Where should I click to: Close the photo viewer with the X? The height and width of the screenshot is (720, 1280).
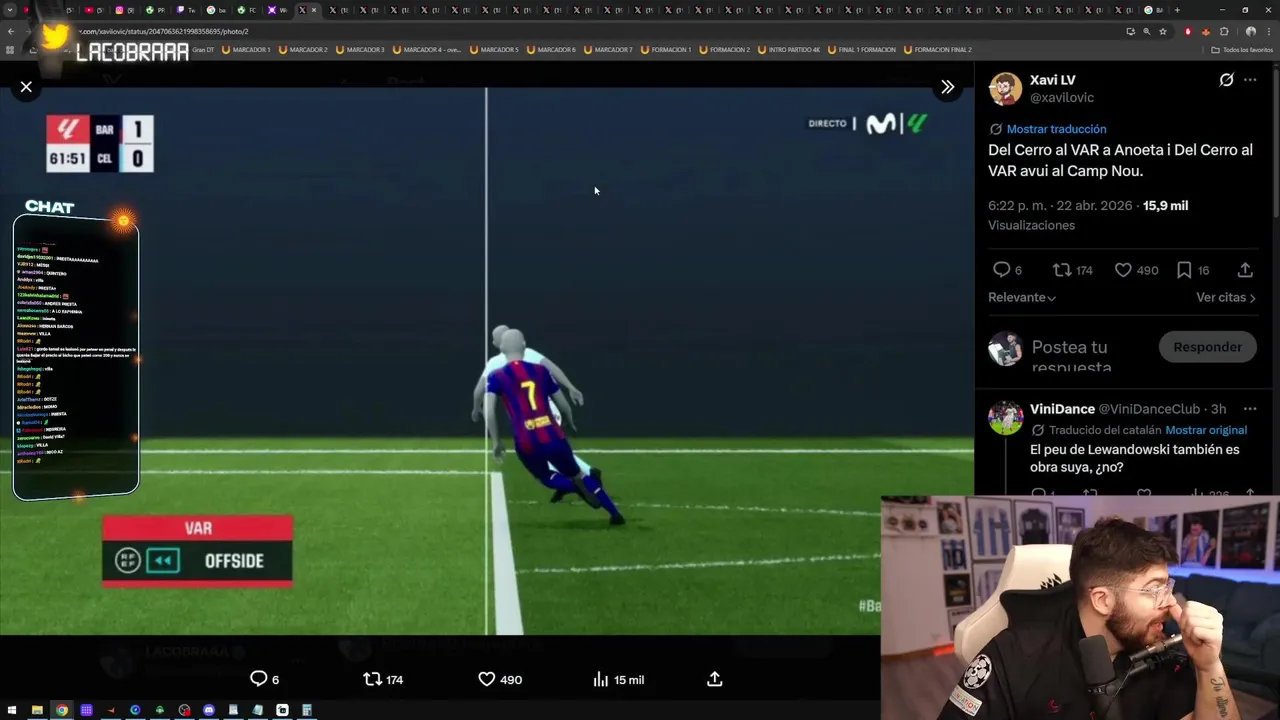(26, 87)
